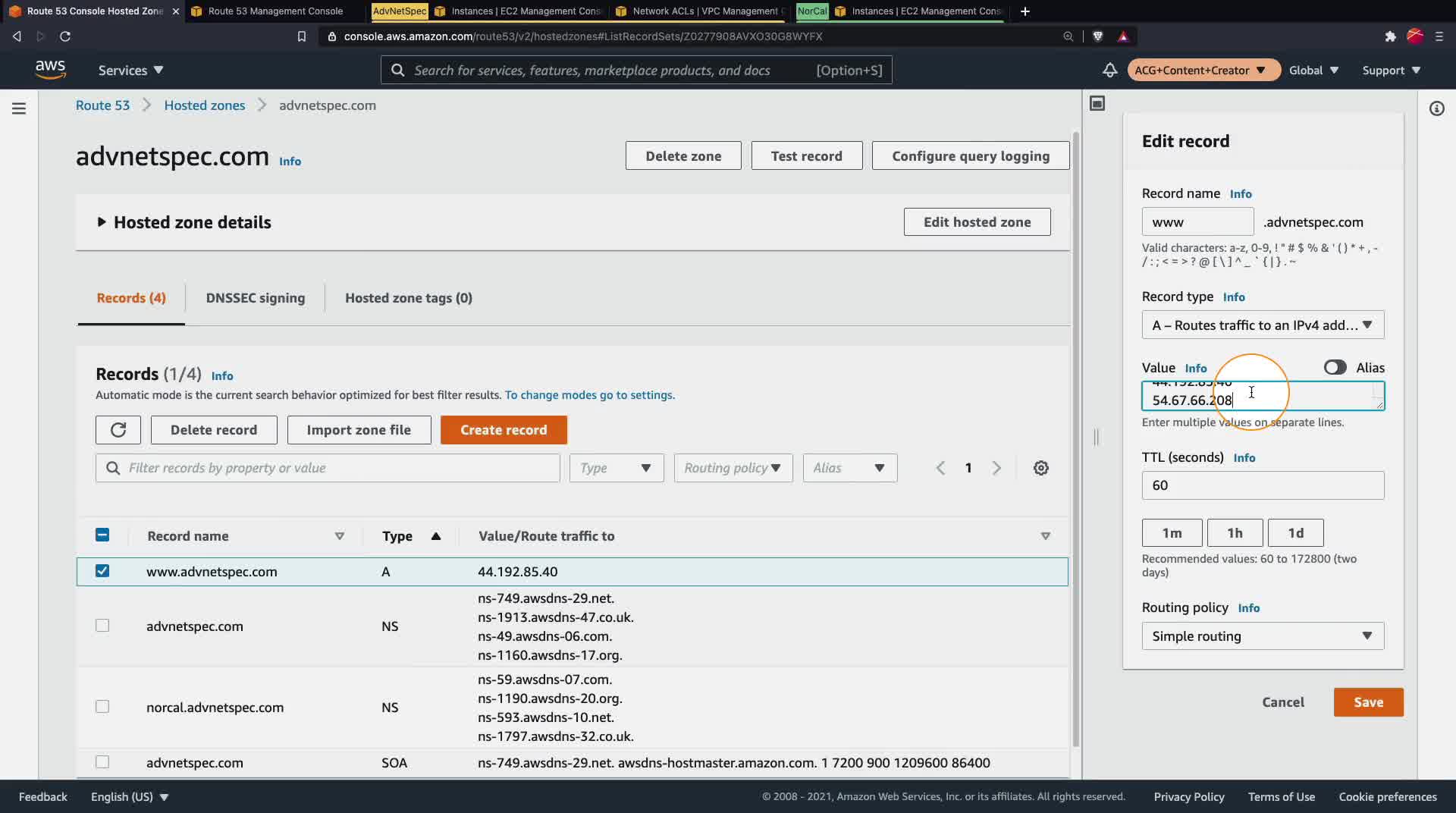Screen dimensions: 1456x813
Task: Open records table settings gear
Action: pyautogui.click(x=1041, y=468)
